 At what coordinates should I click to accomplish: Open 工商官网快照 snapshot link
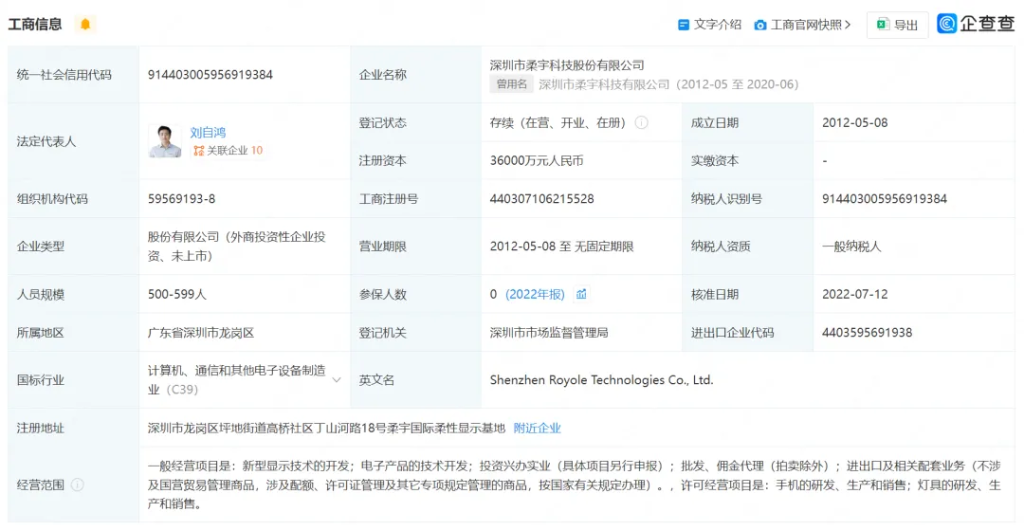click(807, 25)
